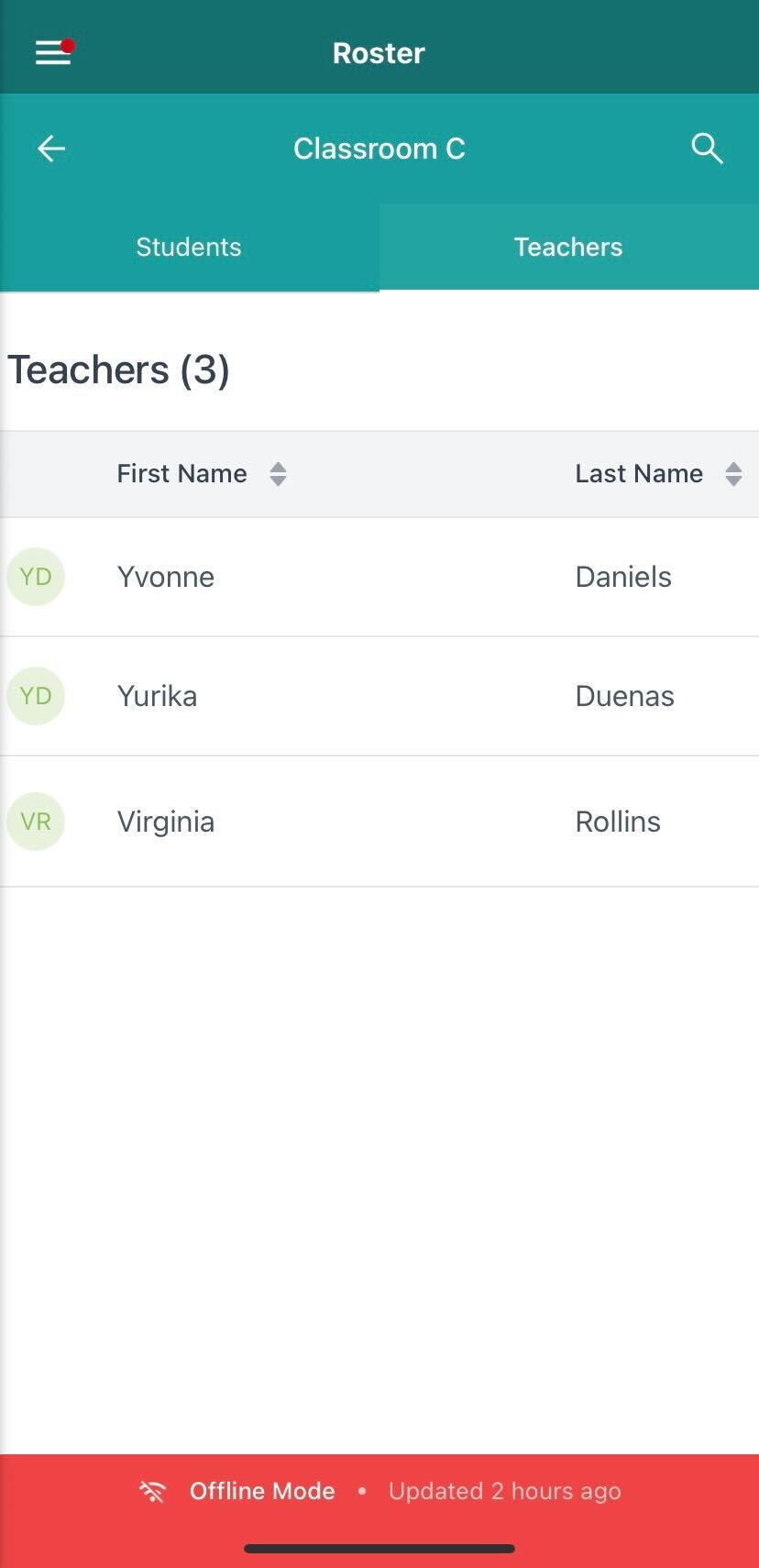
Task: Tap Yvonne Daniels' YD avatar
Action: [x=36, y=577]
